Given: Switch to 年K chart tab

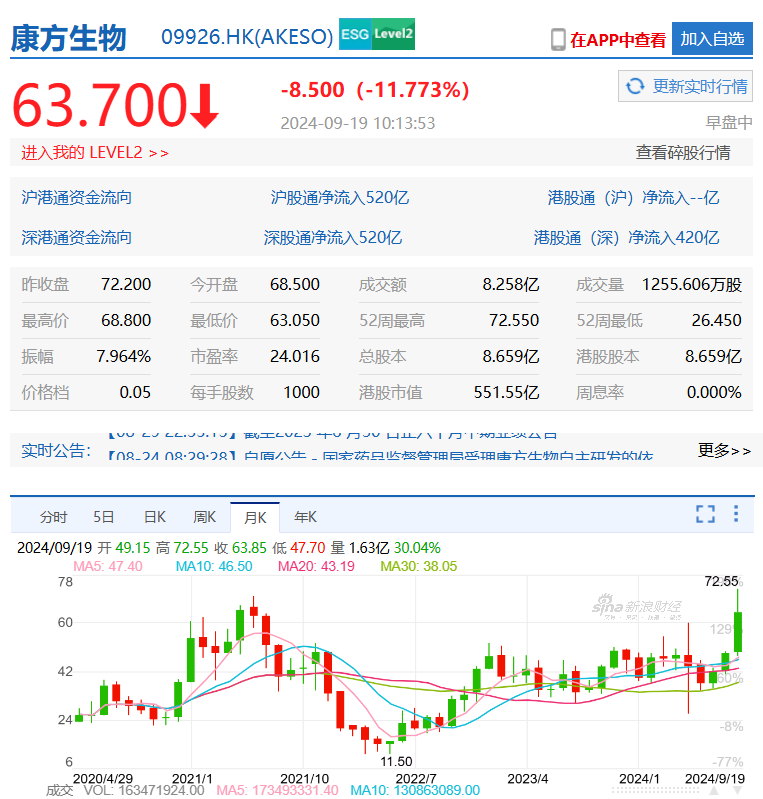Looking at the screenshot, I should [x=305, y=517].
